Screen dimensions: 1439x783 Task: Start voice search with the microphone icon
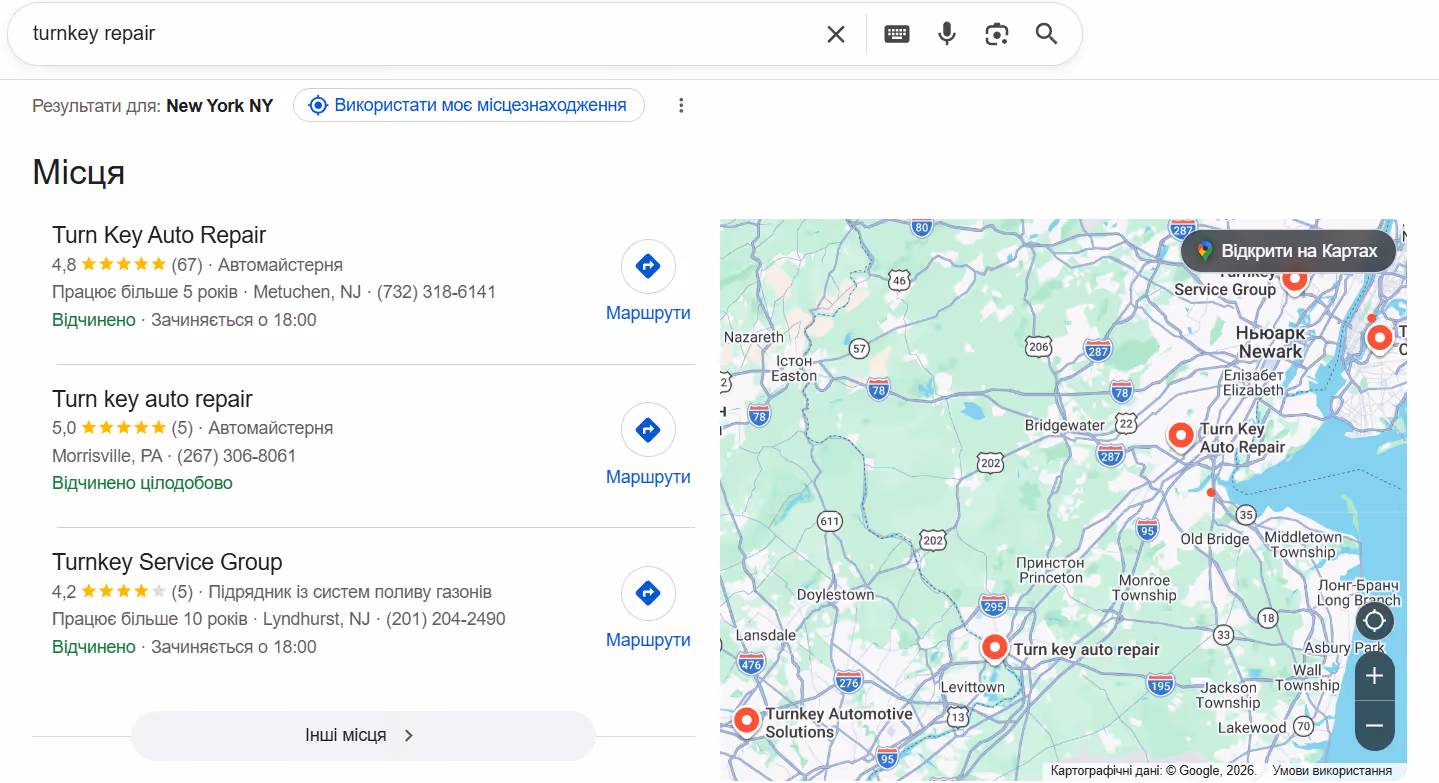click(947, 34)
